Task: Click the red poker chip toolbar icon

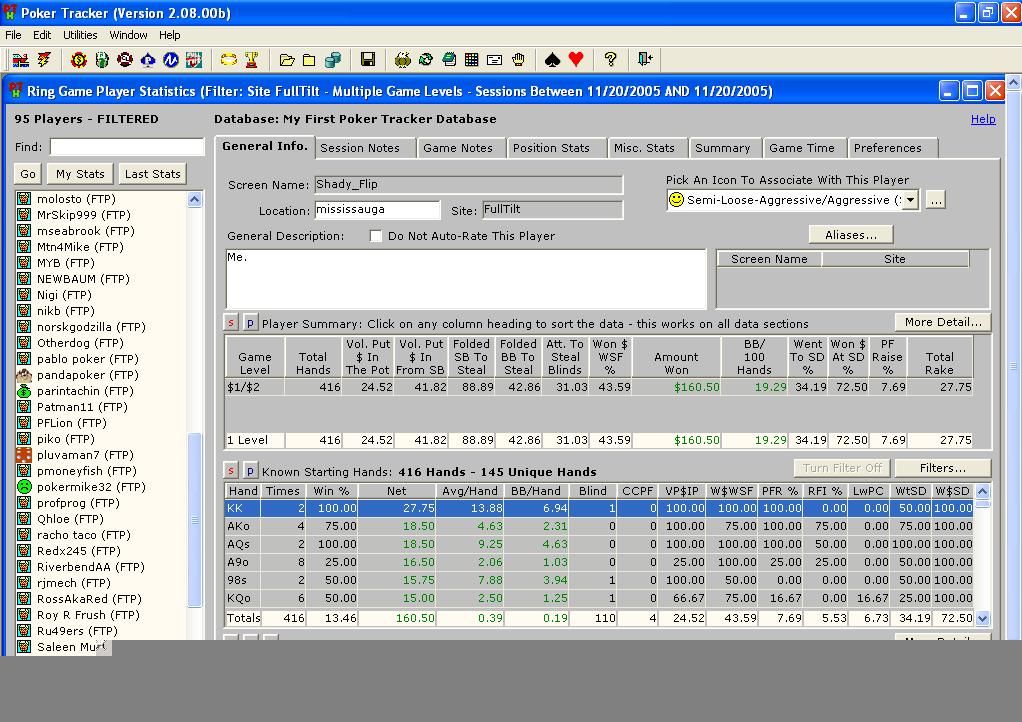Action: (125, 60)
